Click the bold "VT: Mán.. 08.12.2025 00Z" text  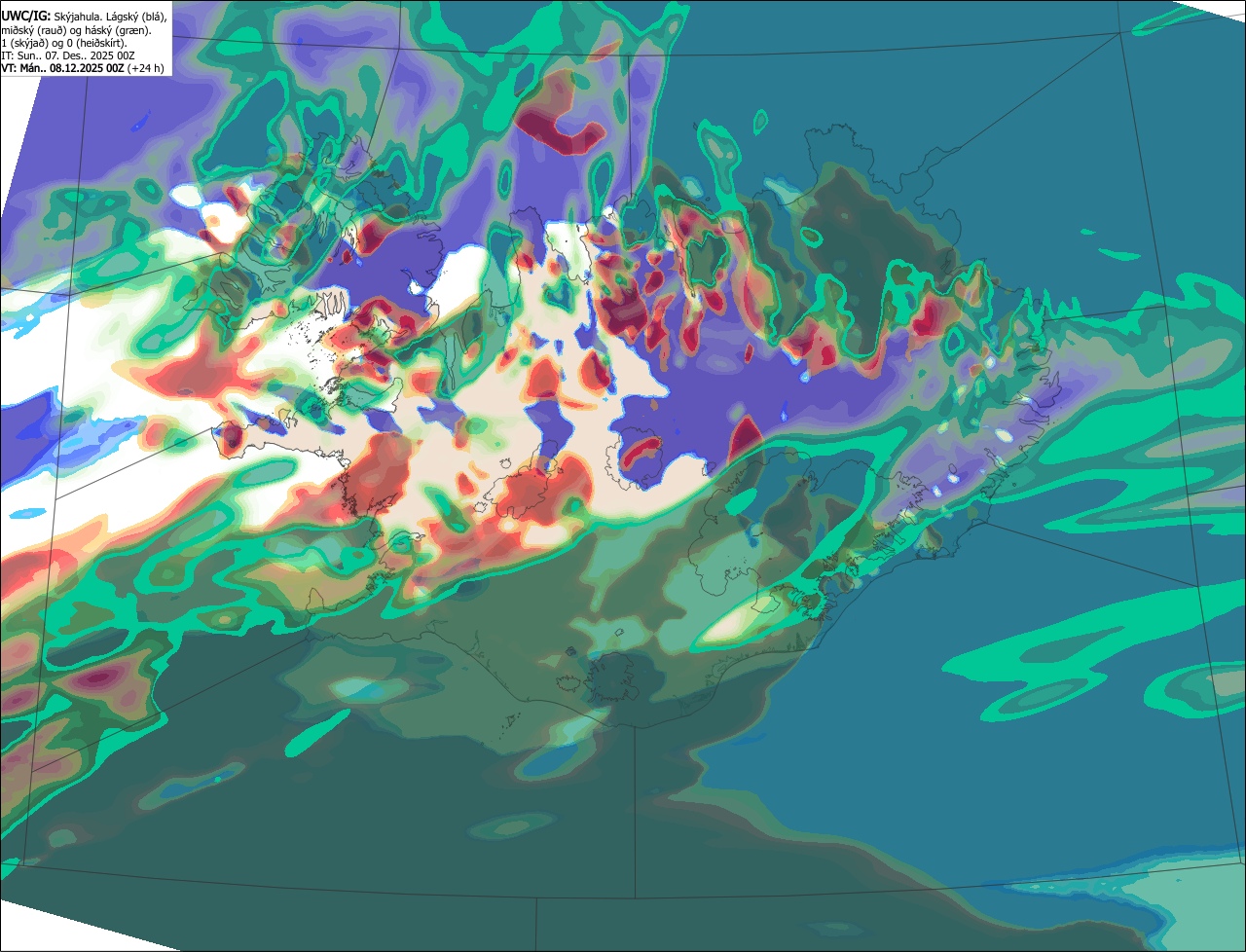coord(62,68)
